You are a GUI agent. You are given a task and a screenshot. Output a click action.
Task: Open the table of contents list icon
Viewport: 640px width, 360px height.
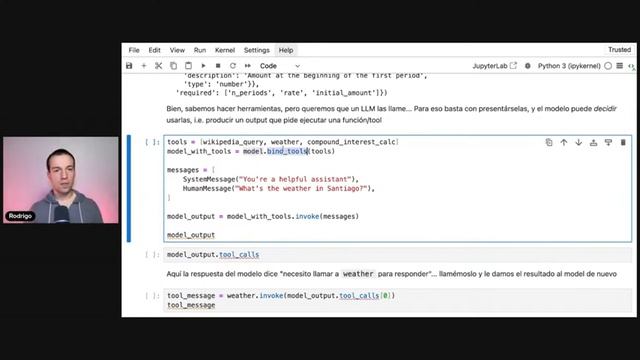pyautogui.click(x=620, y=66)
